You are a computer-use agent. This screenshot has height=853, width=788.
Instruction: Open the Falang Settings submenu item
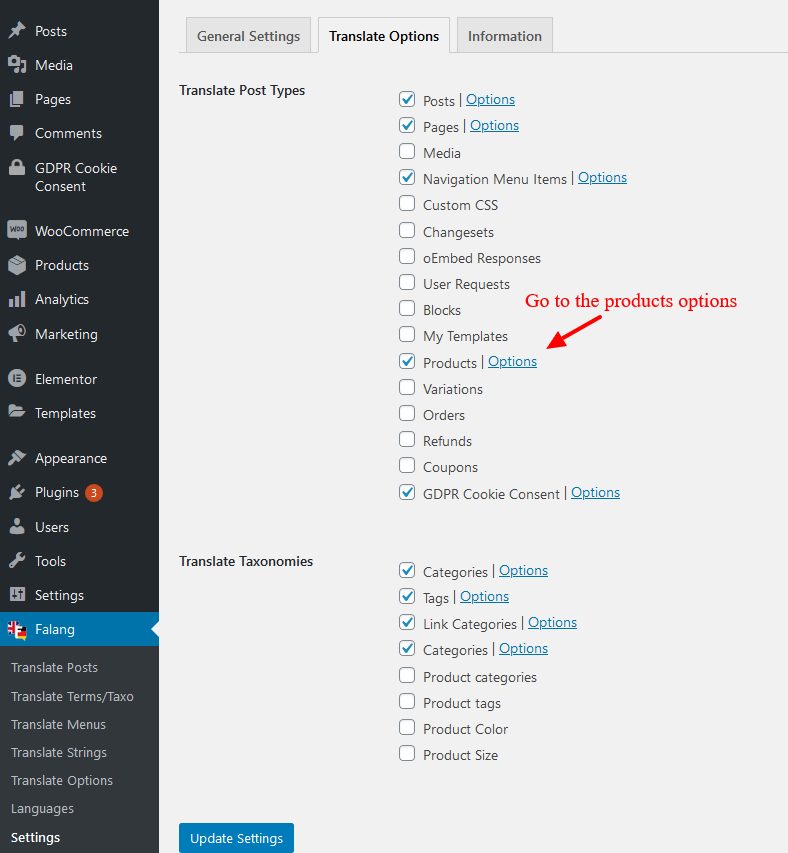click(x=35, y=837)
